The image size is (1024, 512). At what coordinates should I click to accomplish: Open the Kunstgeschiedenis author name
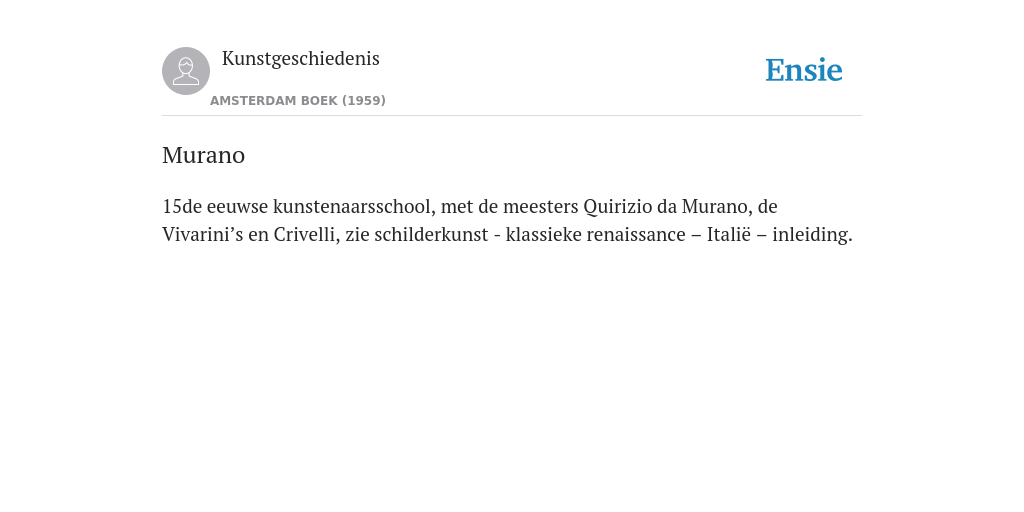(300, 59)
